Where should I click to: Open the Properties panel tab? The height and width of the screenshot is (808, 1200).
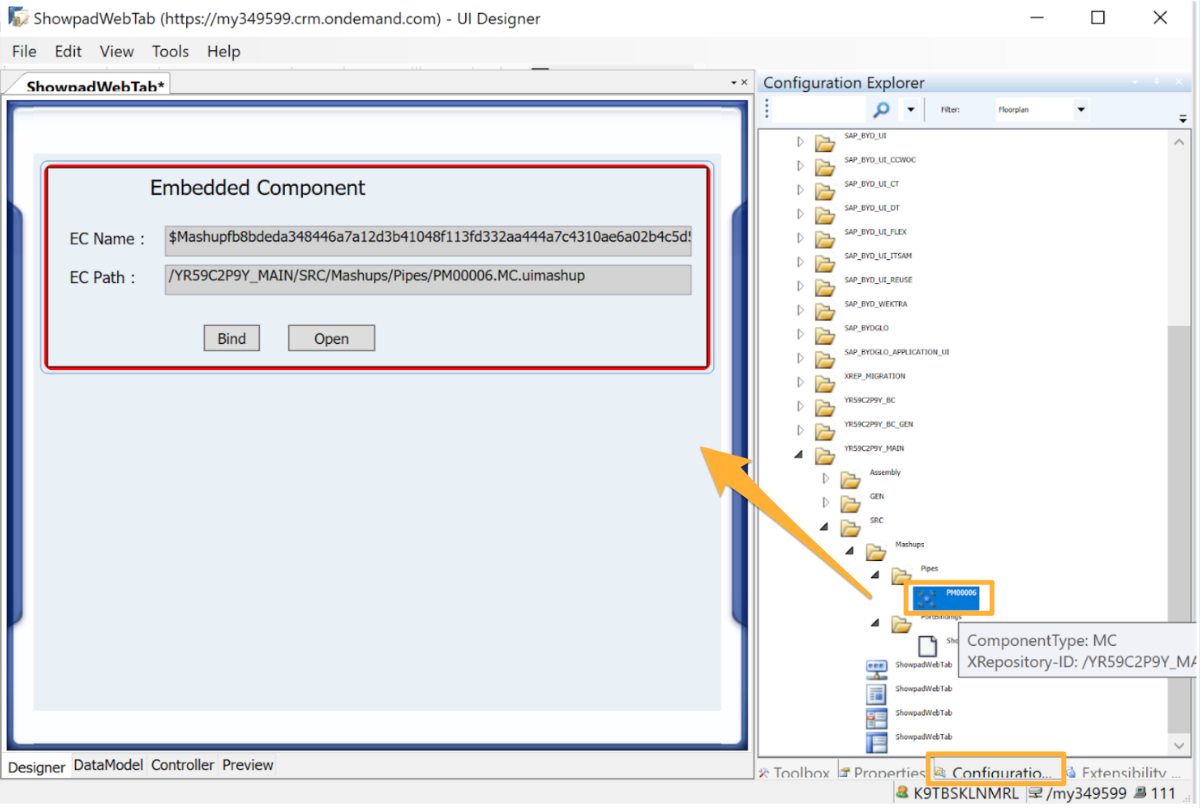pyautogui.click(x=883, y=773)
